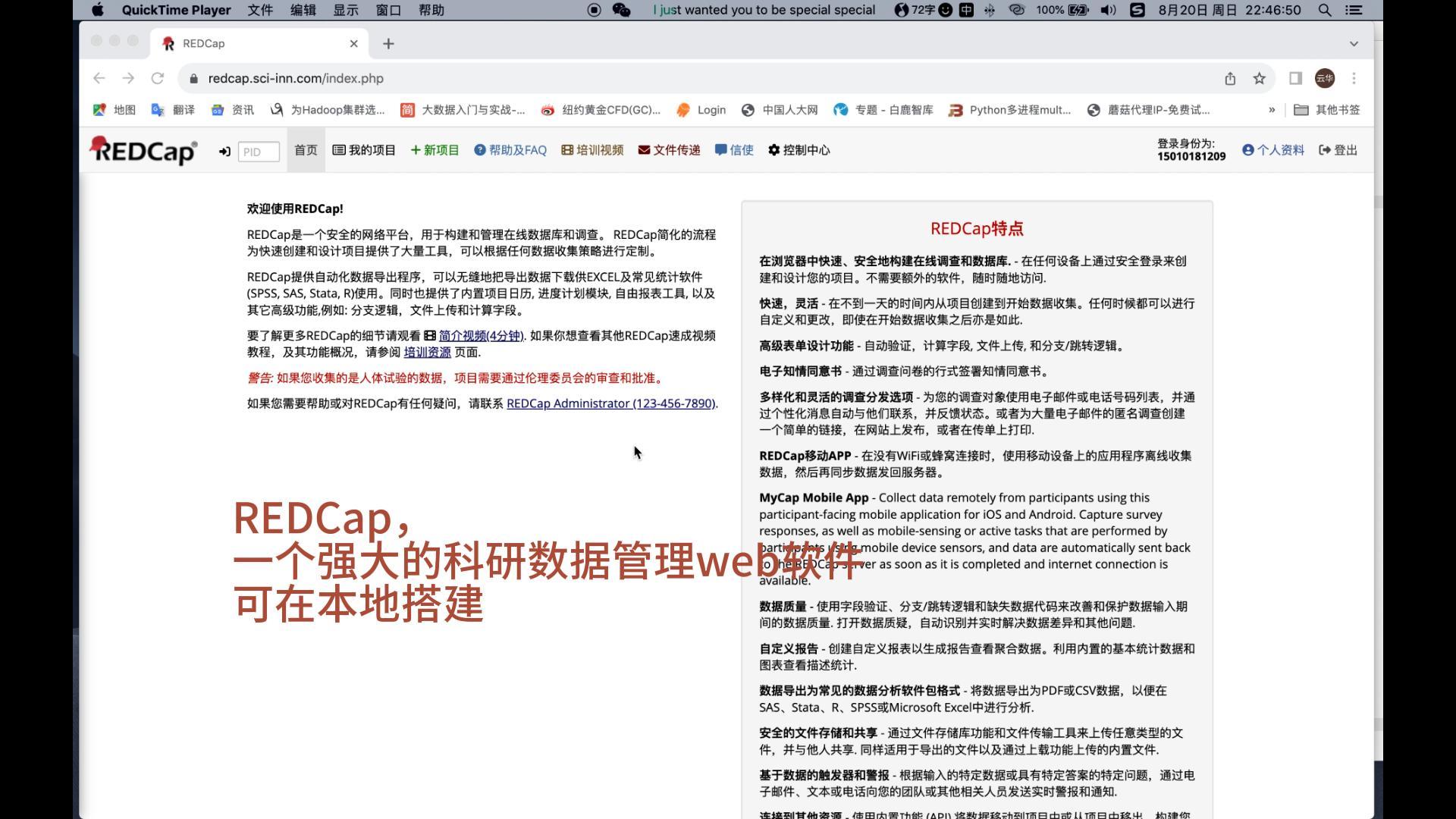
Task: Open 控制中心 page
Action: (799, 150)
